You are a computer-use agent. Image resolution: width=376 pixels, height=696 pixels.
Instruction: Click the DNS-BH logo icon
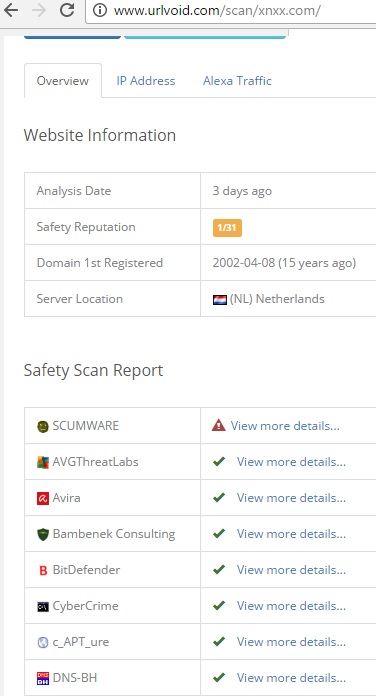(43, 678)
